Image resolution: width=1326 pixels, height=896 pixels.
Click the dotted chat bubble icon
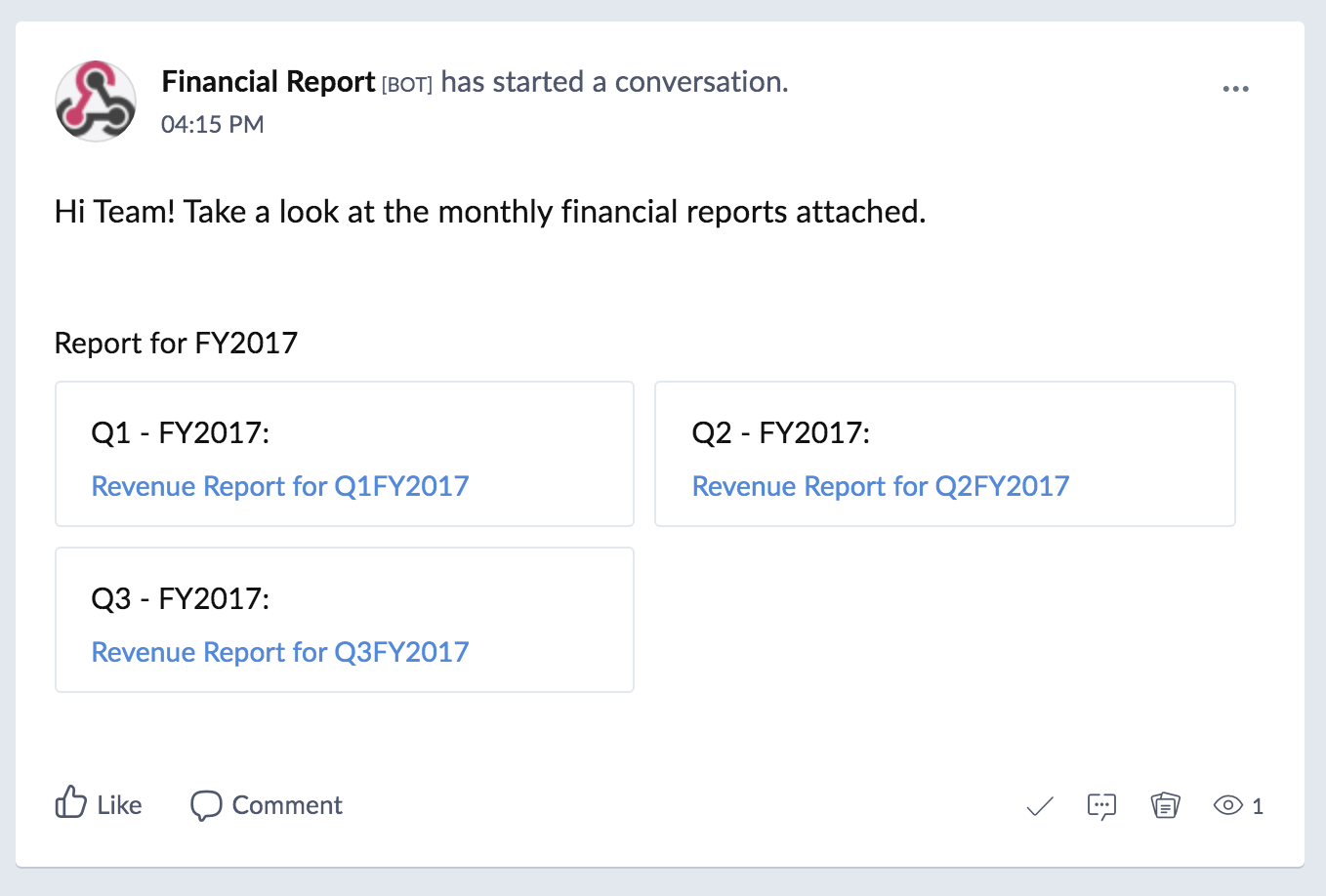click(1101, 806)
